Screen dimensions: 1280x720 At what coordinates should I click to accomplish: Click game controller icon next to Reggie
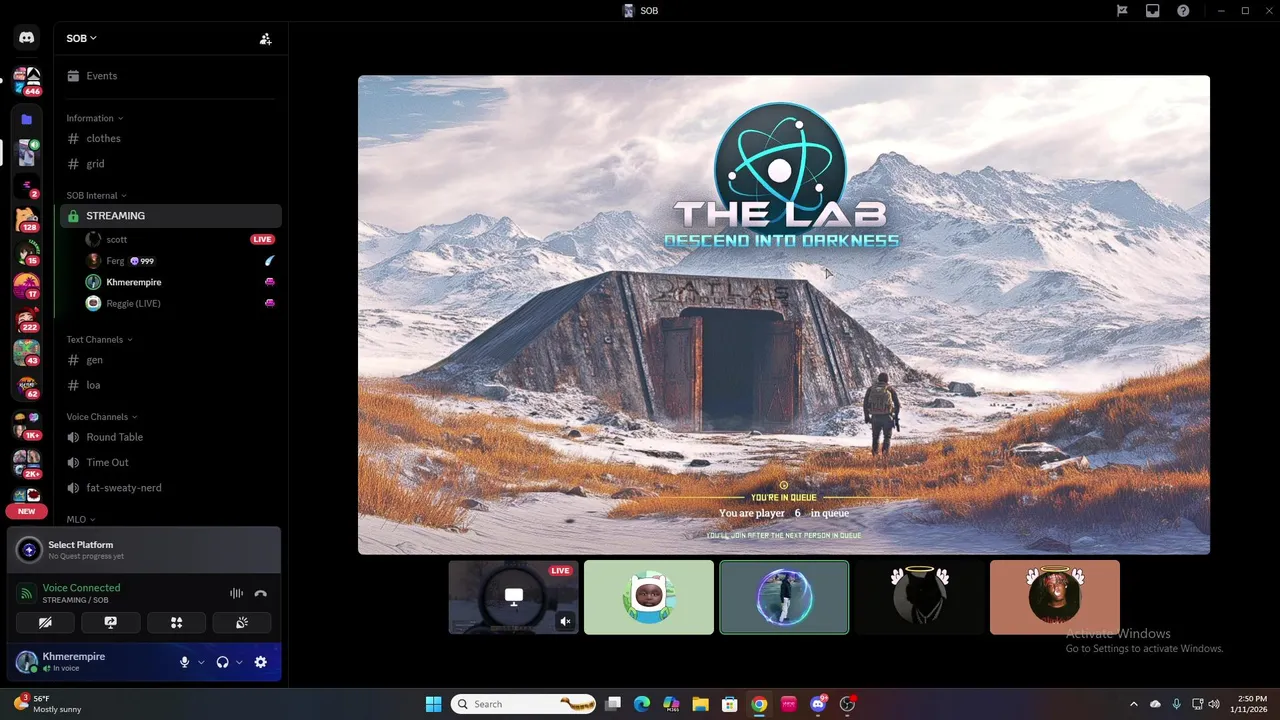click(269, 303)
